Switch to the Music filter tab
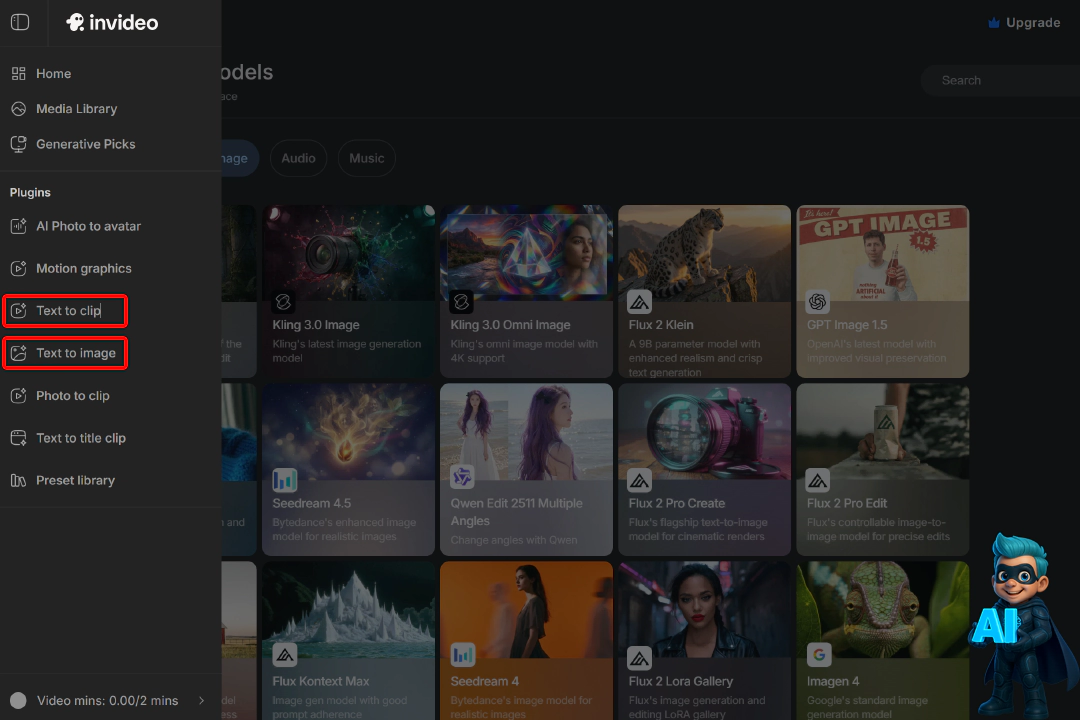 coord(366,158)
